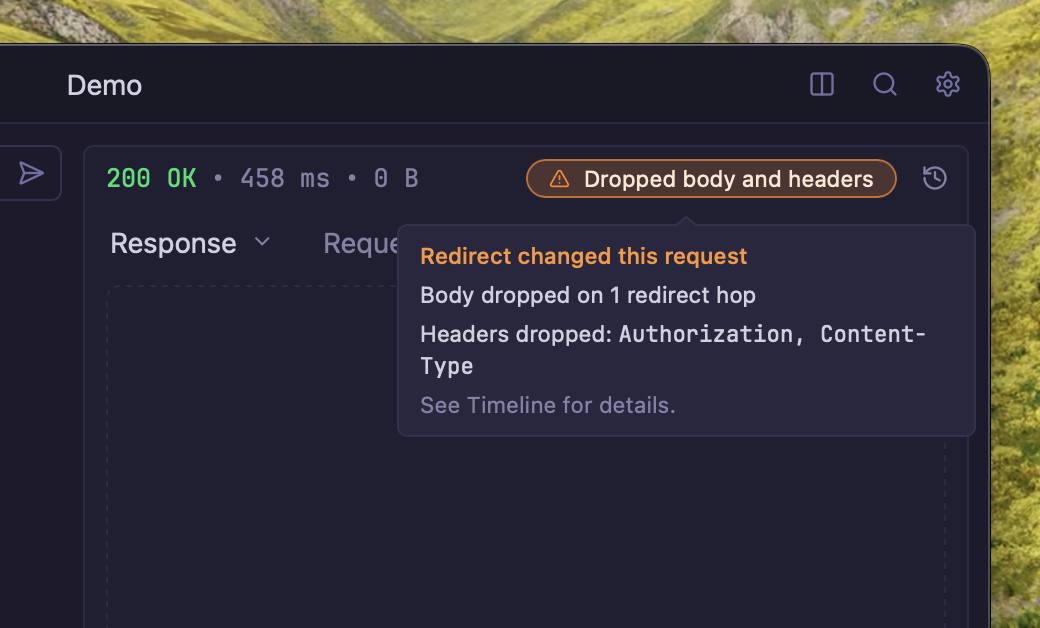Image resolution: width=1040 pixels, height=628 pixels.
Task: Open settings via the gear icon
Action: [x=948, y=85]
